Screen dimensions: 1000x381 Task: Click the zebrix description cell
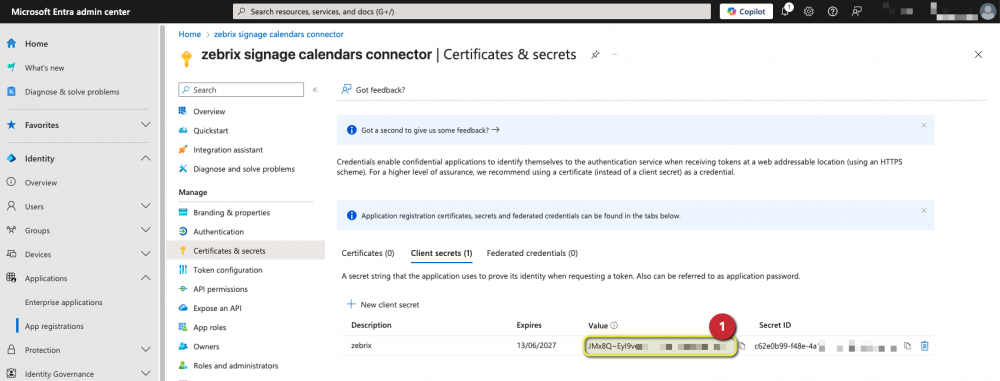361,345
